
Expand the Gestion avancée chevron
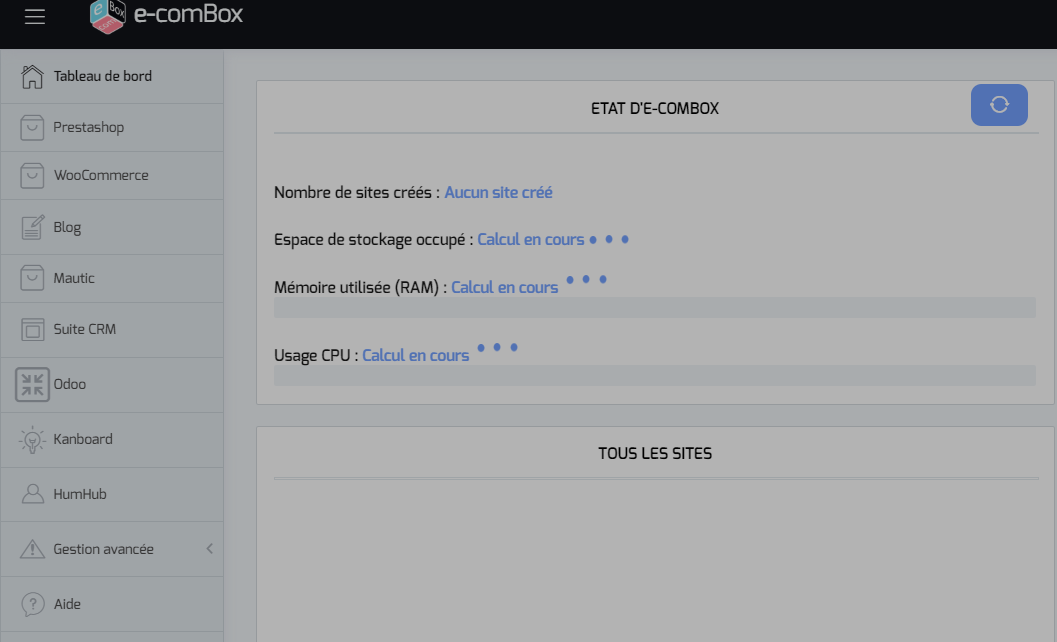(x=210, y=549)
